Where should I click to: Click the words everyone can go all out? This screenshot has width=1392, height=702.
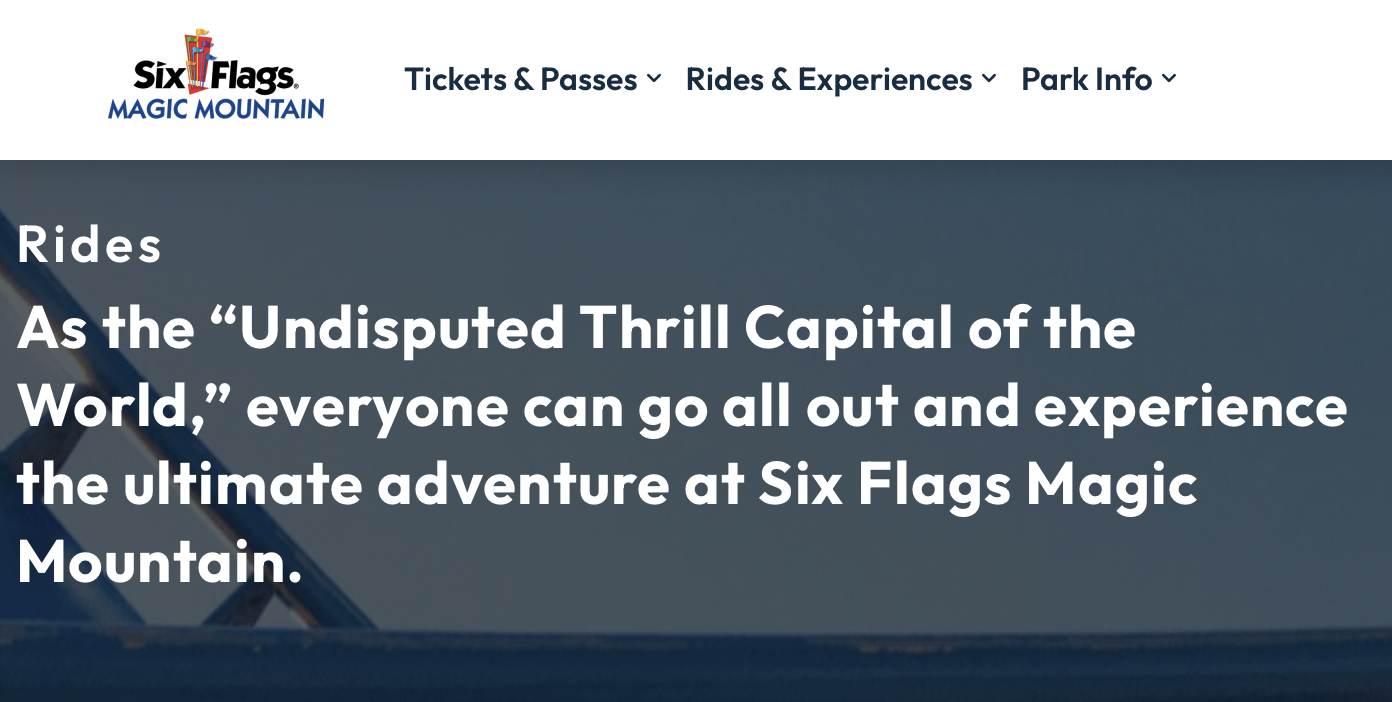tap(570, 406)
